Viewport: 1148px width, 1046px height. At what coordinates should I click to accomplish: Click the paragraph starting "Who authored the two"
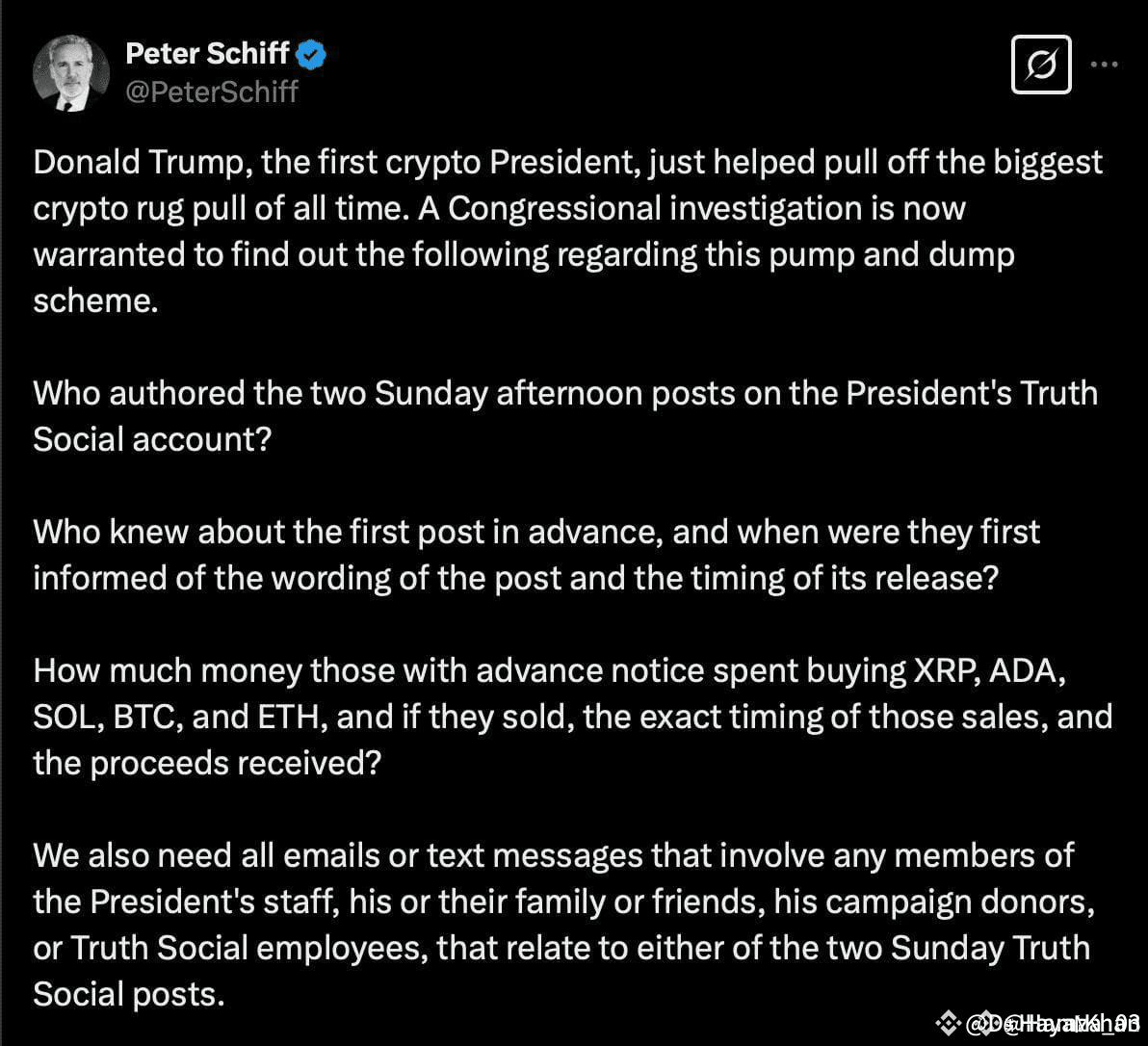point(565,416)
